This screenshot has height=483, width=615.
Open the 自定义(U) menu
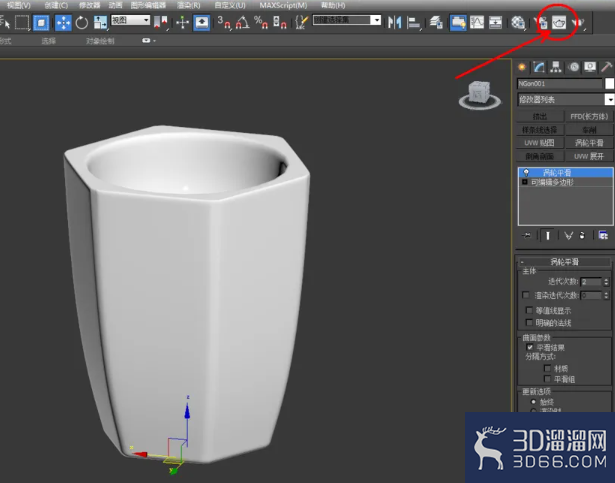(x=230, y=5)
